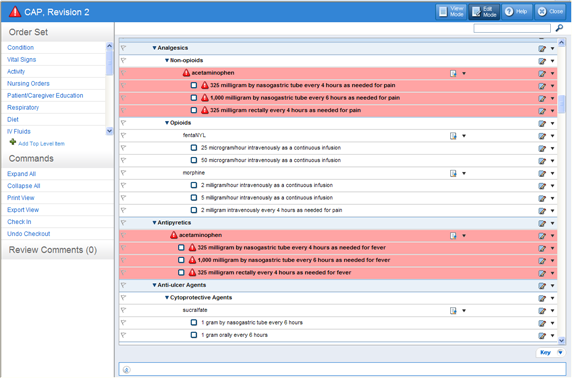Click the green plus Add Top Level icon
The height and width of the screenshot is (378, 572).
[x=13, y=142]
